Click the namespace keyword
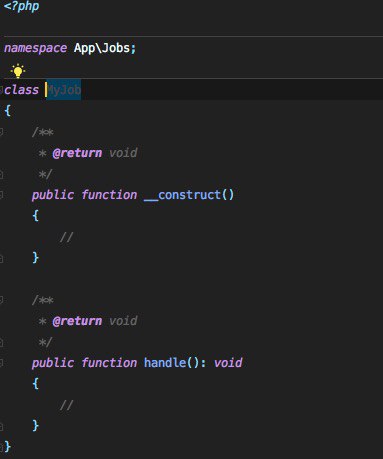 pyautogui.click(x=35, y=48)
